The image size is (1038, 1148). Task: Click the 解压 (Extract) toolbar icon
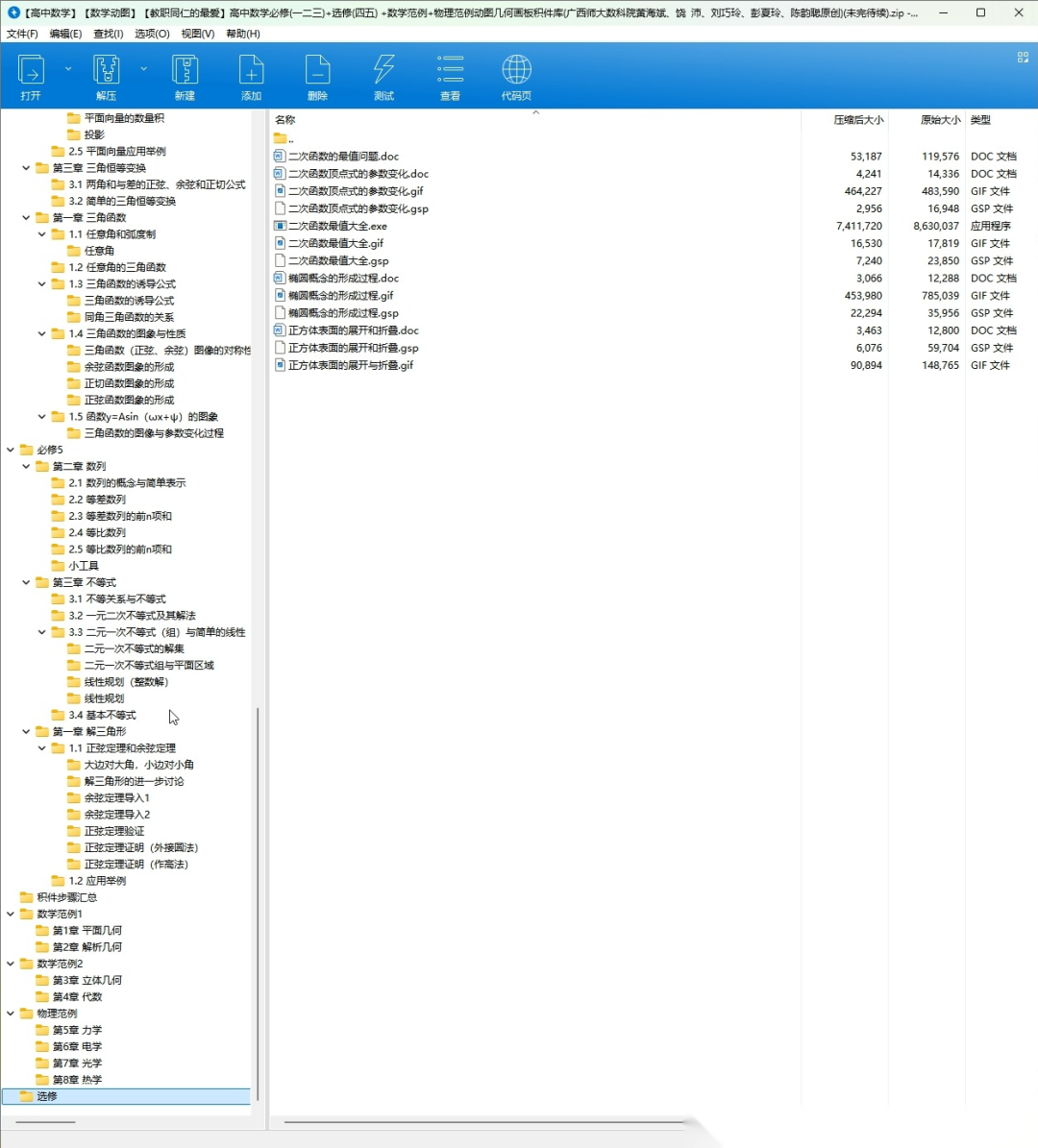[x=106, y=71]
